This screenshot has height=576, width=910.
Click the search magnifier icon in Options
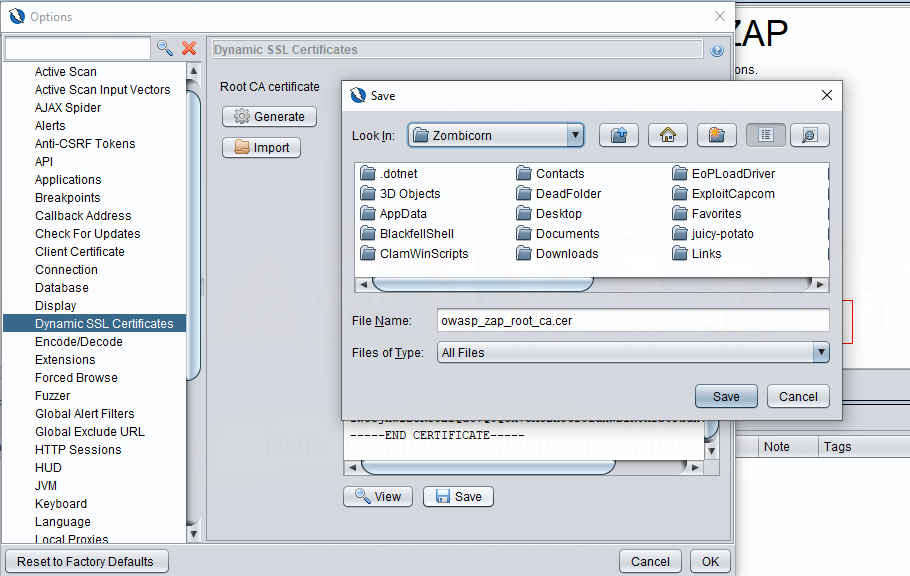click(165, 48)
